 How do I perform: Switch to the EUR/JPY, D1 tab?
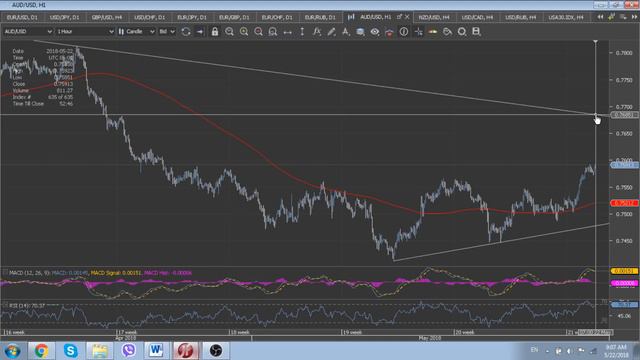click(x=192, y=17)
